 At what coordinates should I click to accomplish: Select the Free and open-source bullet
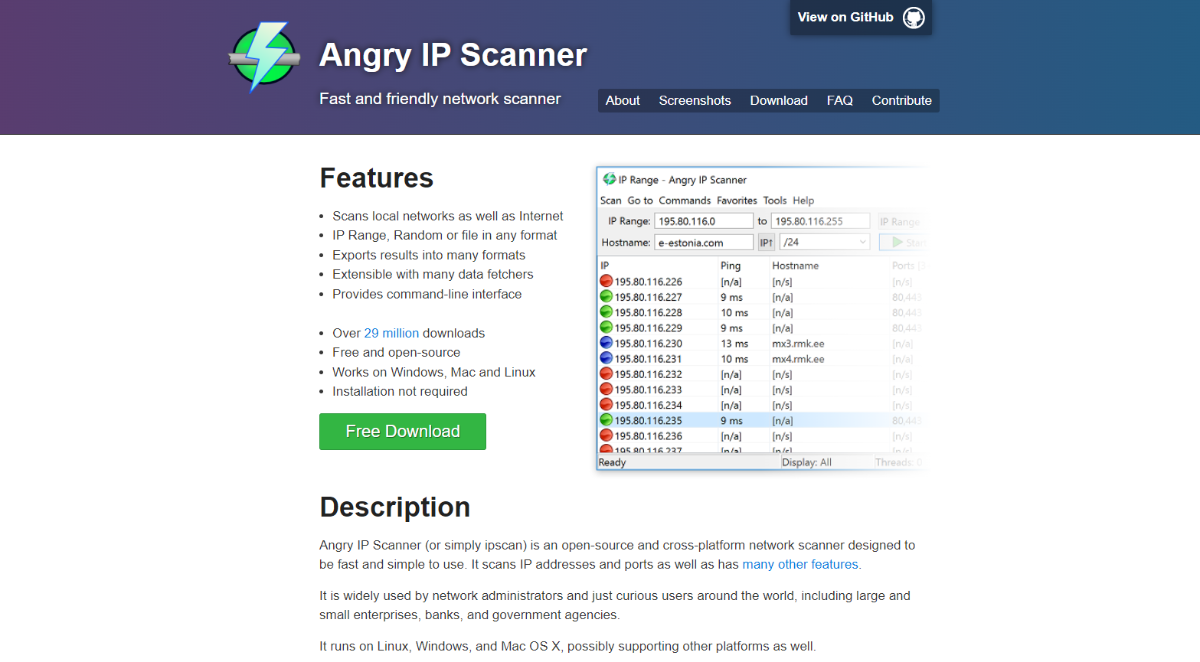[397, 352]
